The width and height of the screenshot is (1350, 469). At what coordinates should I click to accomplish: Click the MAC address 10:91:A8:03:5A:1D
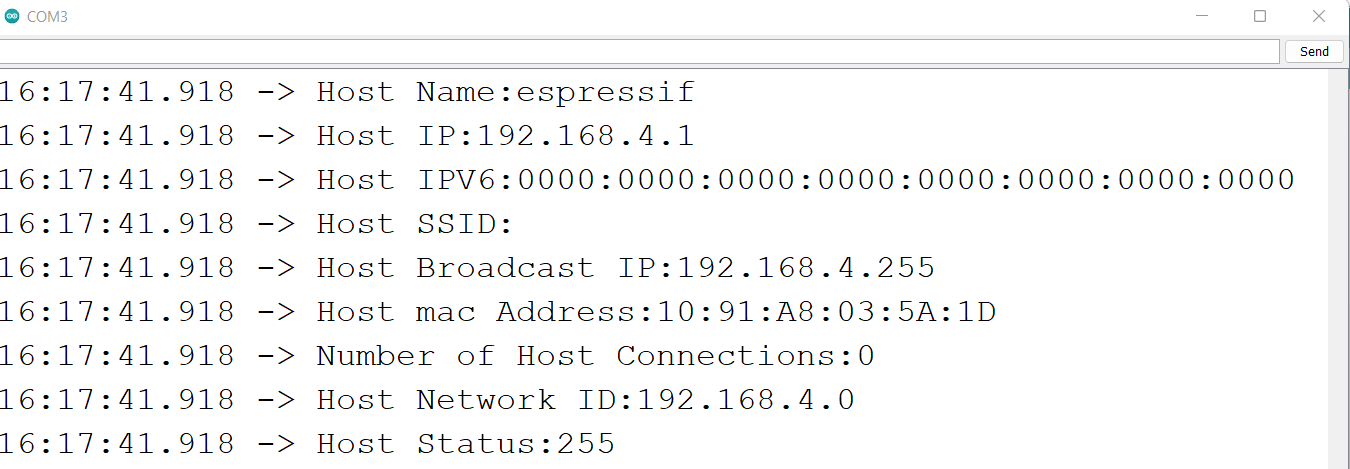826,312
